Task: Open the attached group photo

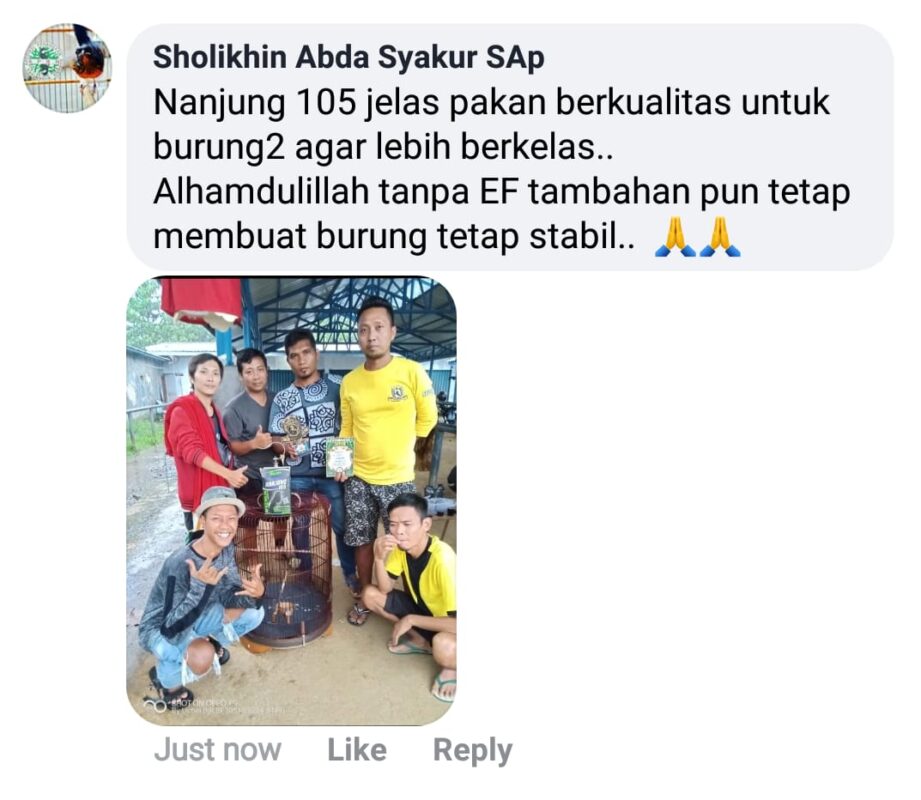Action: point(291,501)
